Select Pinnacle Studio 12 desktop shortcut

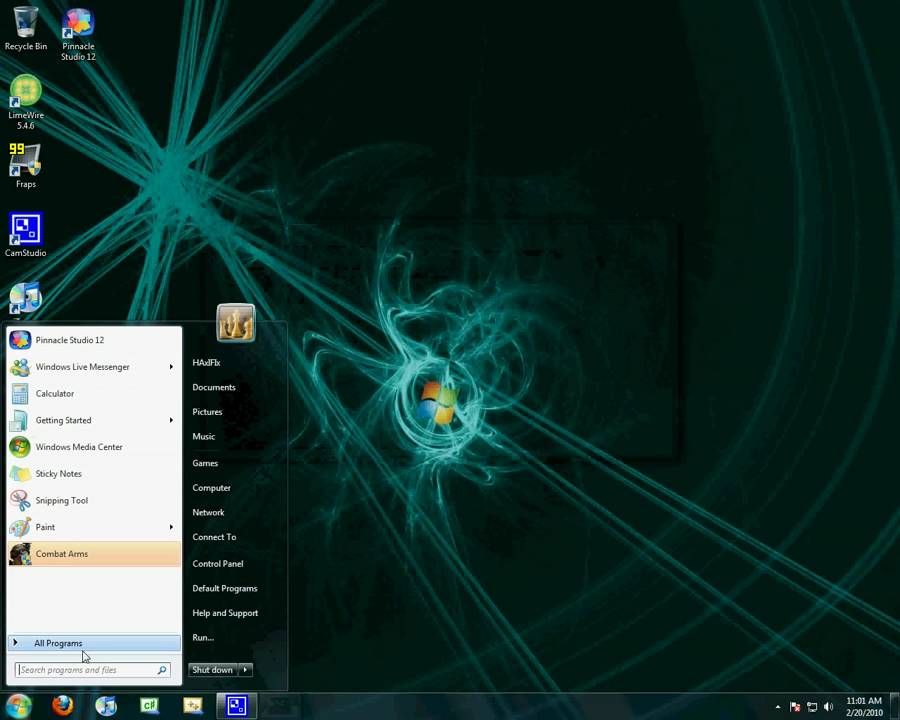78,34
